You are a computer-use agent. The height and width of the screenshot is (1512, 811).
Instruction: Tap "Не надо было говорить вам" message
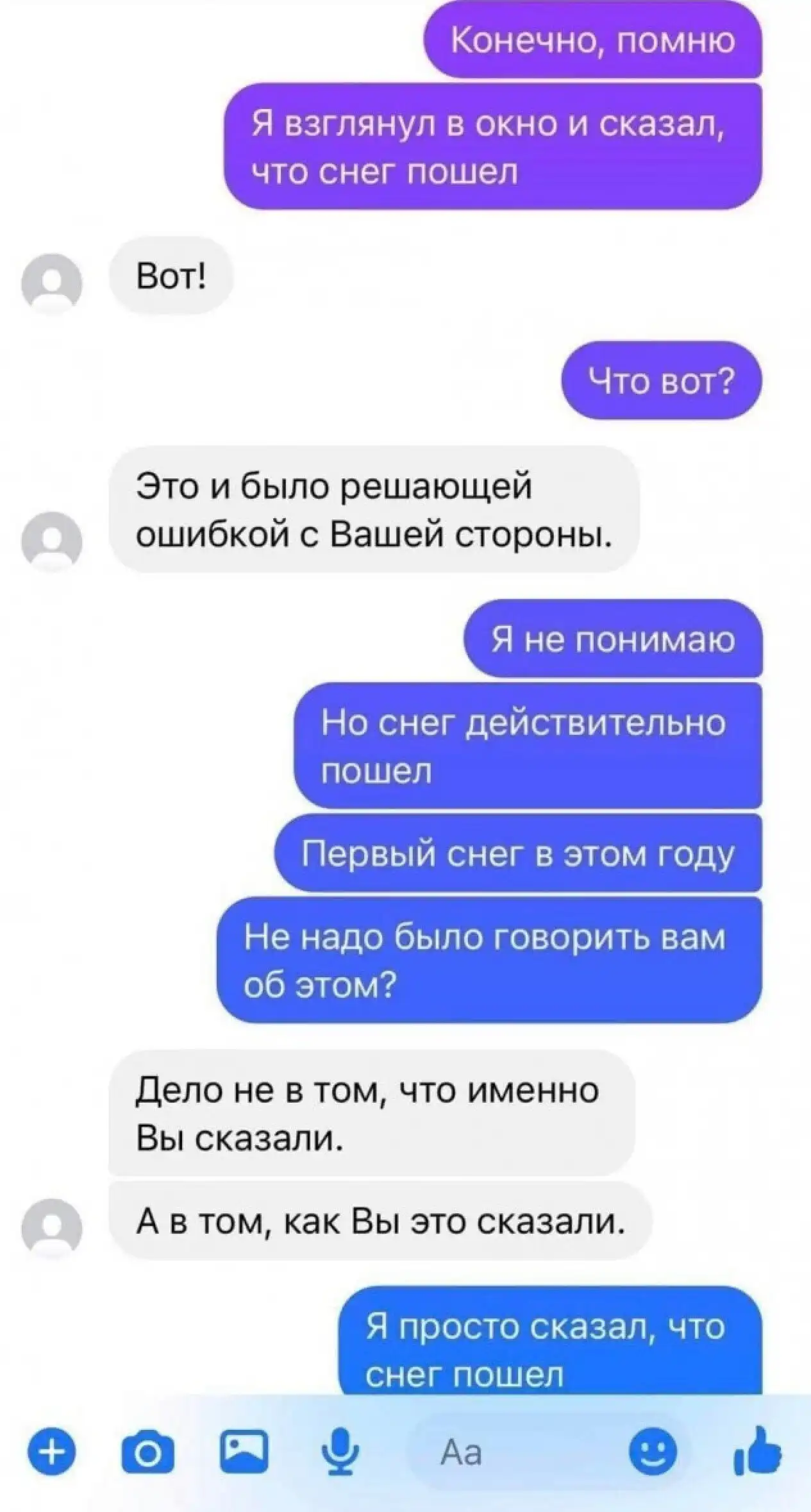click(x=490, y=960)
